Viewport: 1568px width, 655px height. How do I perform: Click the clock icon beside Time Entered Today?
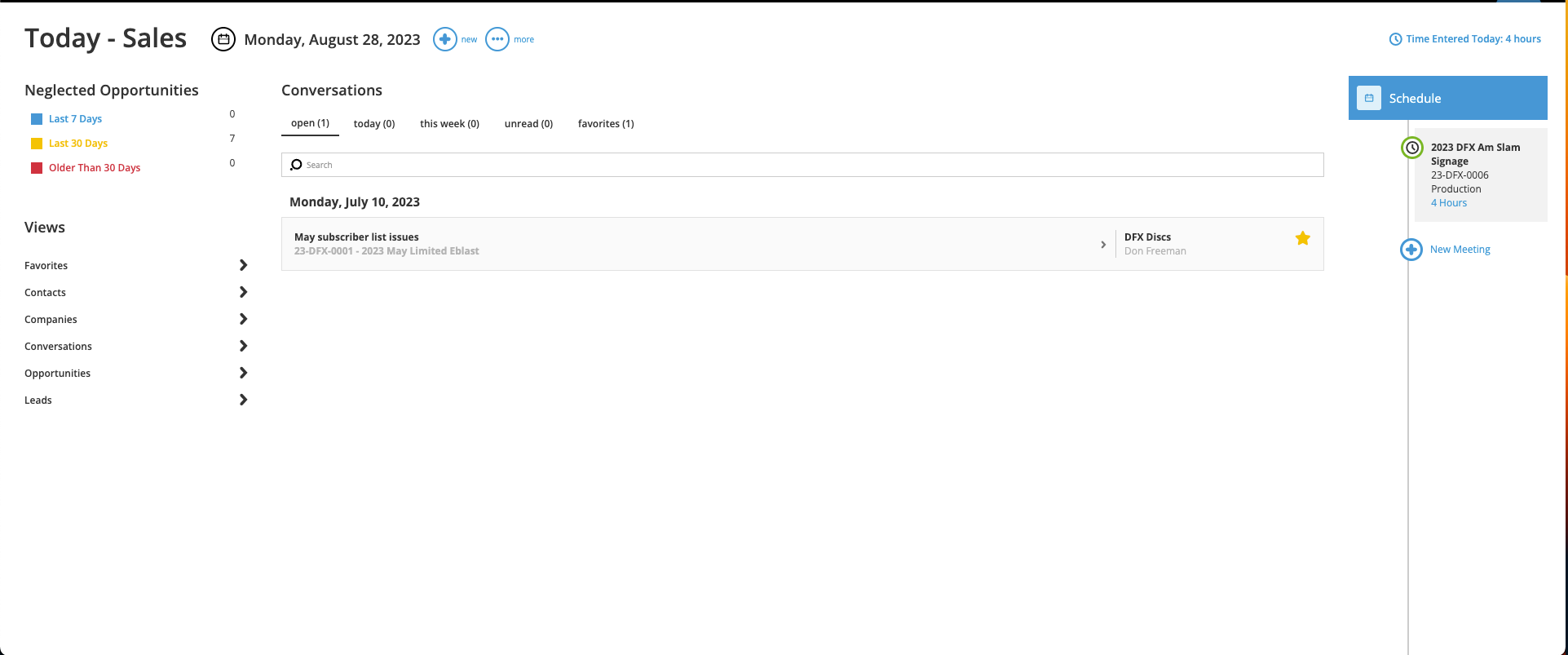coord(1395,39)
